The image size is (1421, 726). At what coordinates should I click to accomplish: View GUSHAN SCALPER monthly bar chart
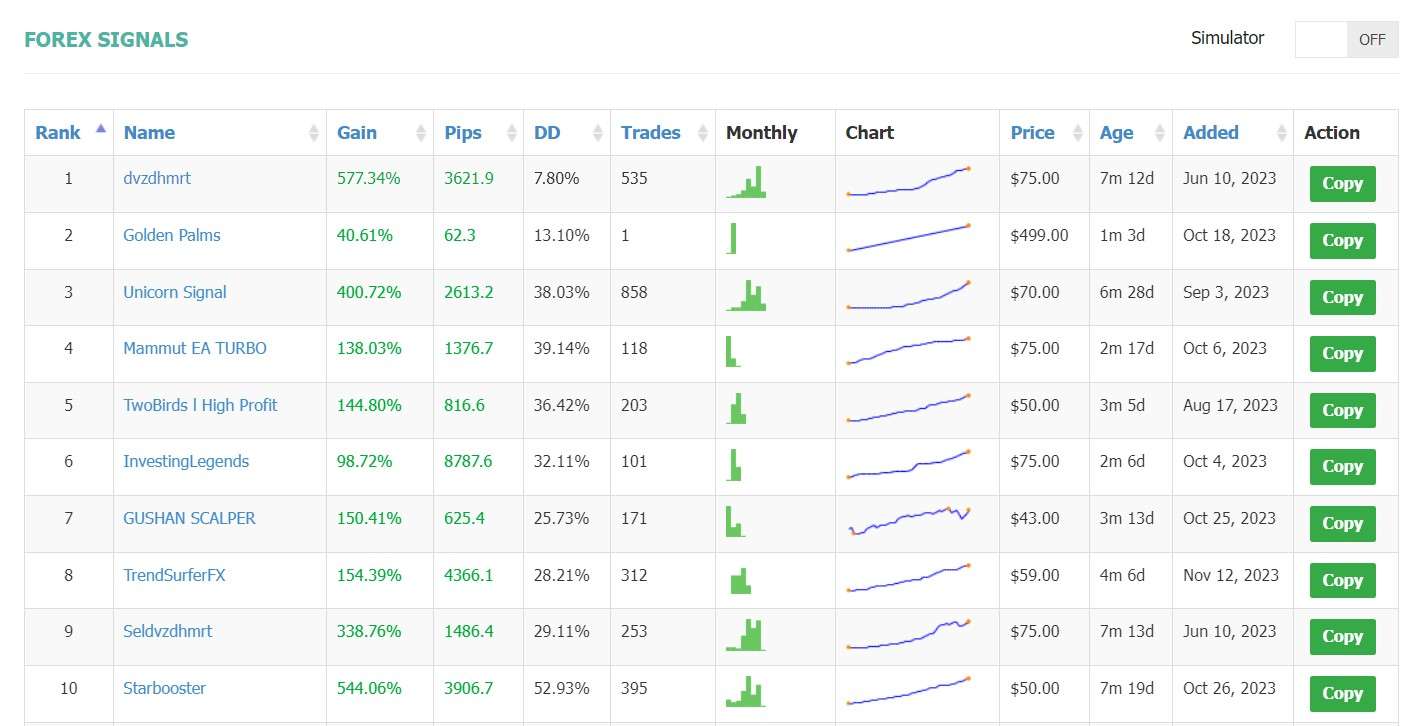[736, 521]
